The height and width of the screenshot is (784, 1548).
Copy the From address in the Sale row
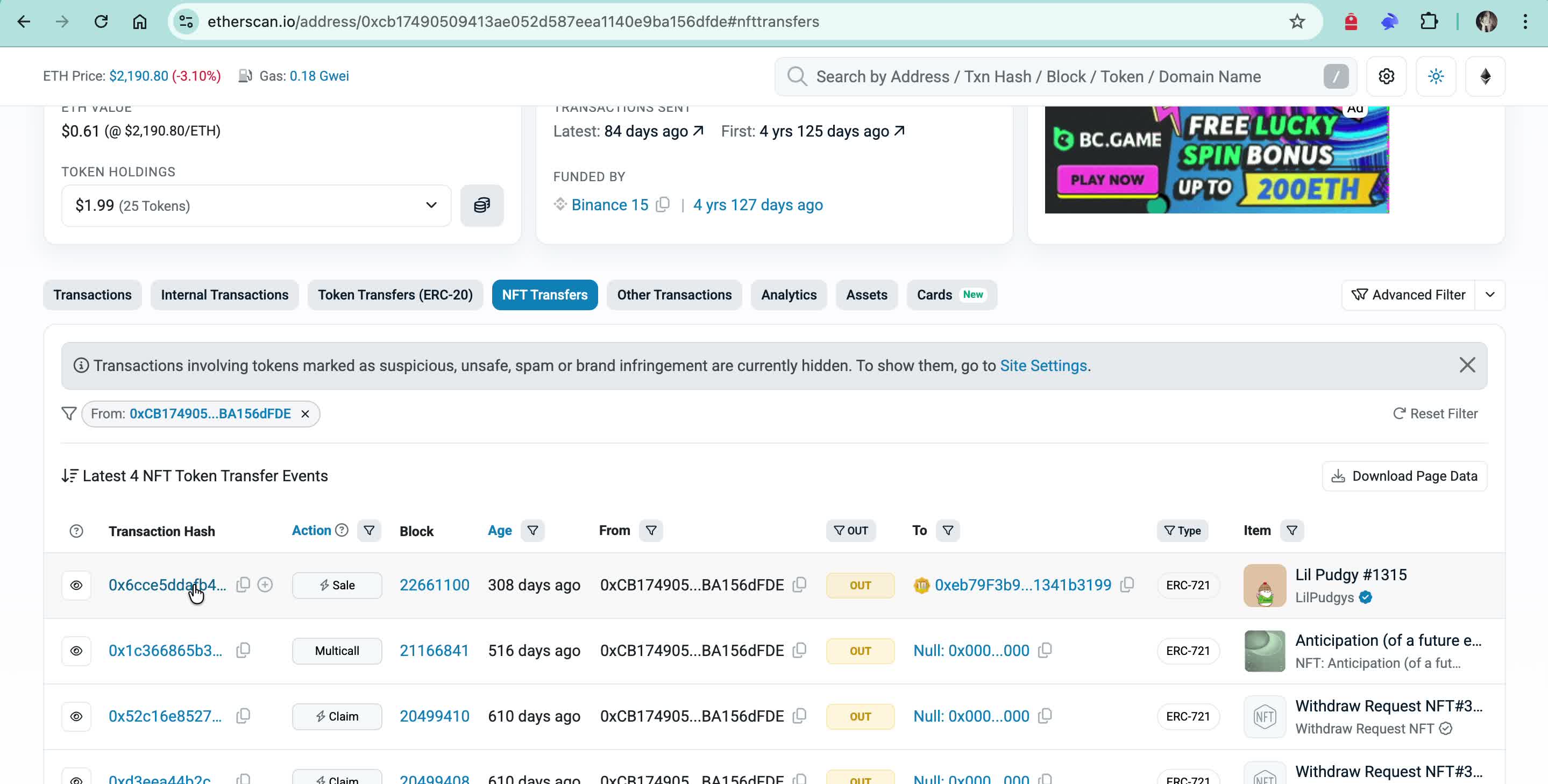pos(799,585)
